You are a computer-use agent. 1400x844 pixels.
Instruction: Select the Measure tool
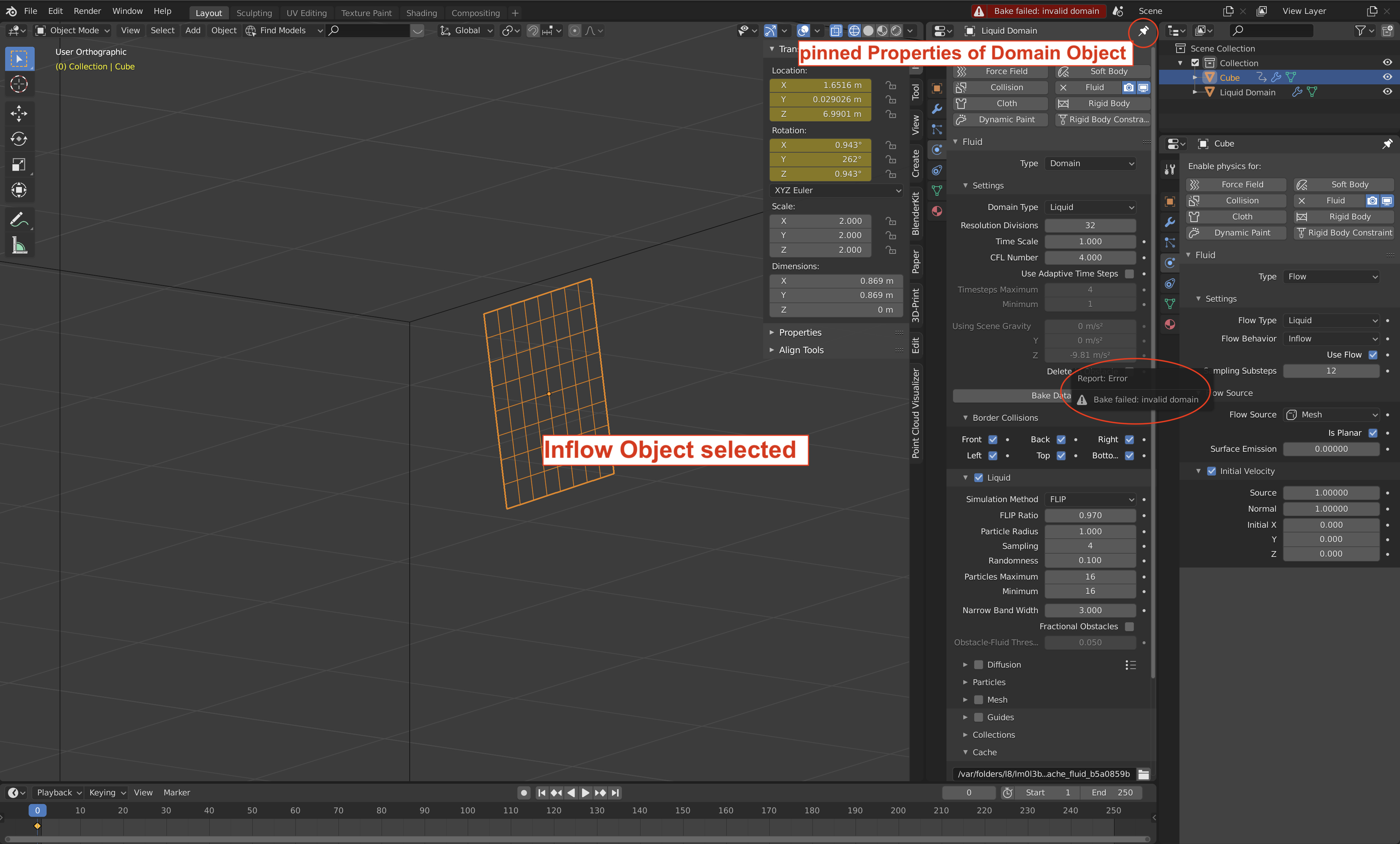coord(19,245)
